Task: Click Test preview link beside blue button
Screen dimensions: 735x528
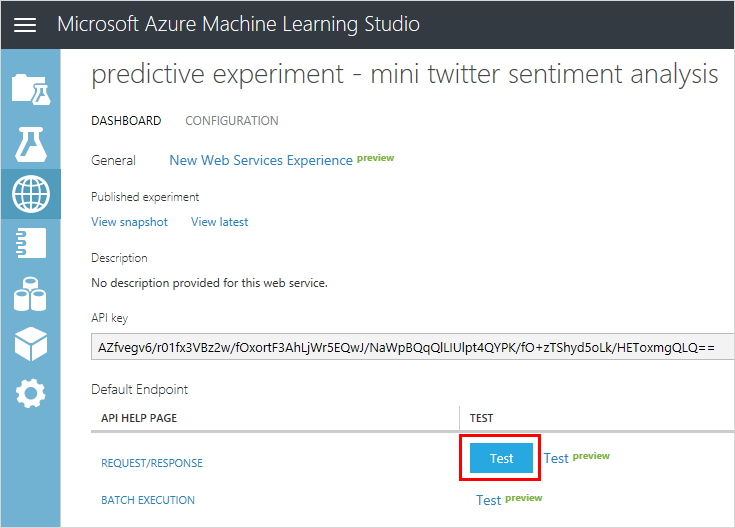Action: click(x=557, y=458)
